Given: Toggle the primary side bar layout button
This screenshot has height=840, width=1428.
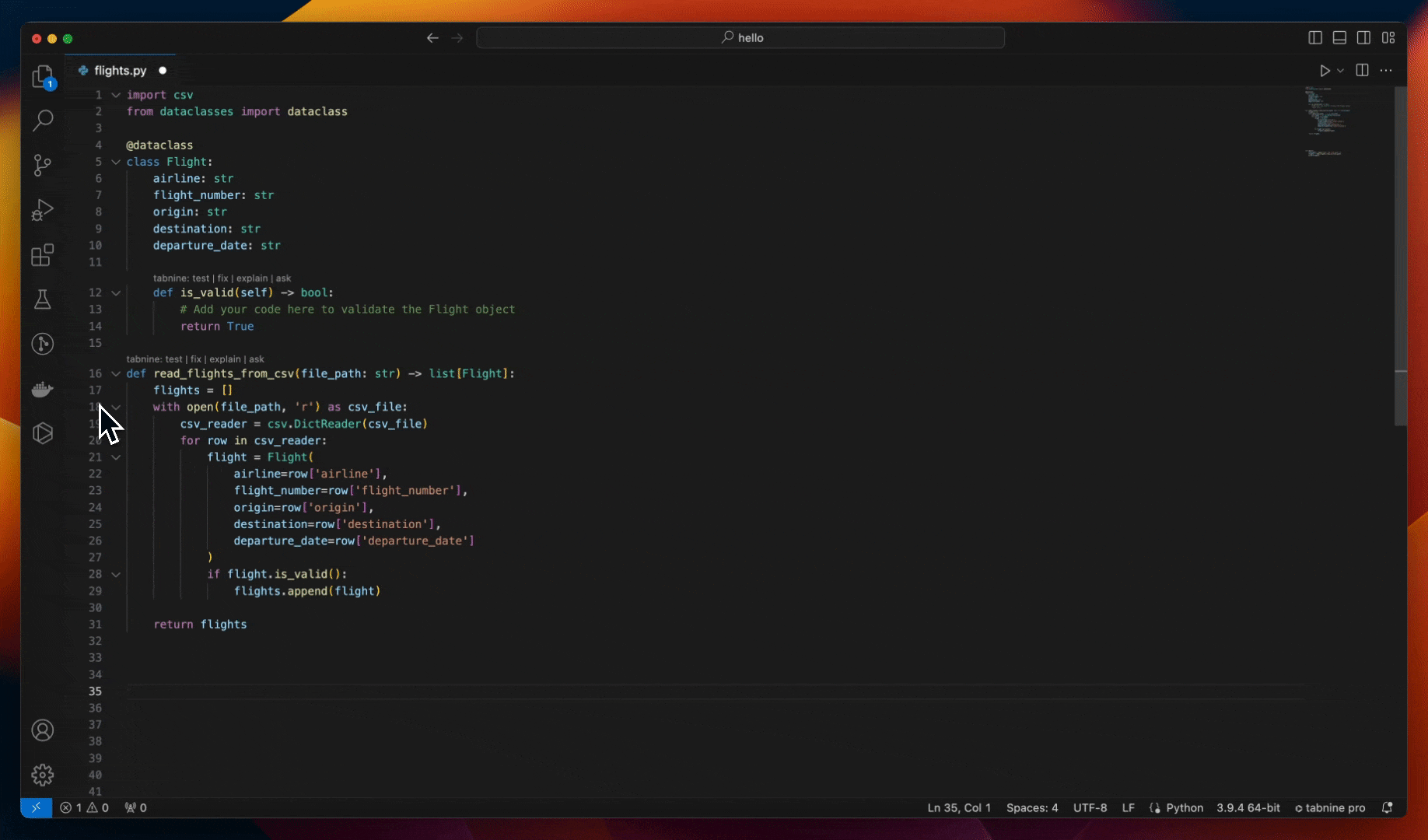Looking at the screenshot, I should tap(1315, 38).
